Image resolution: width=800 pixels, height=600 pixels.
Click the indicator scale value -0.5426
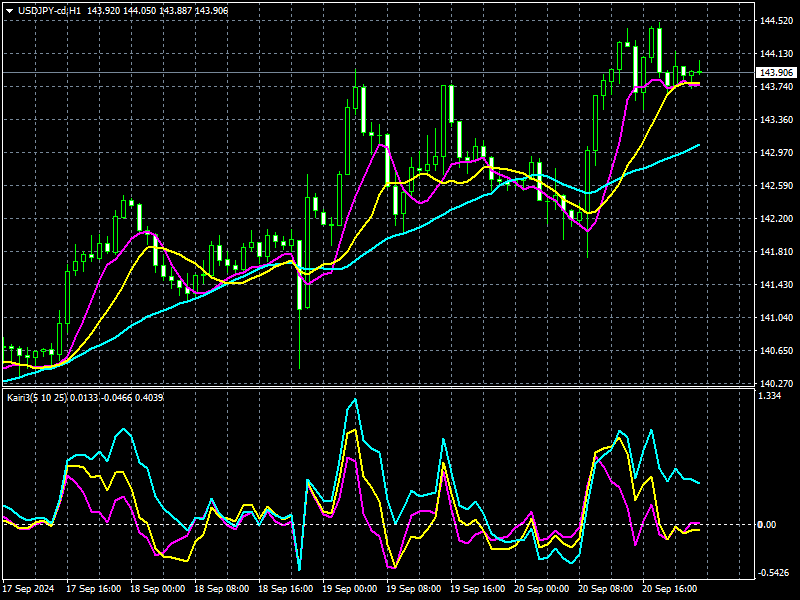(x=773, y=573)
